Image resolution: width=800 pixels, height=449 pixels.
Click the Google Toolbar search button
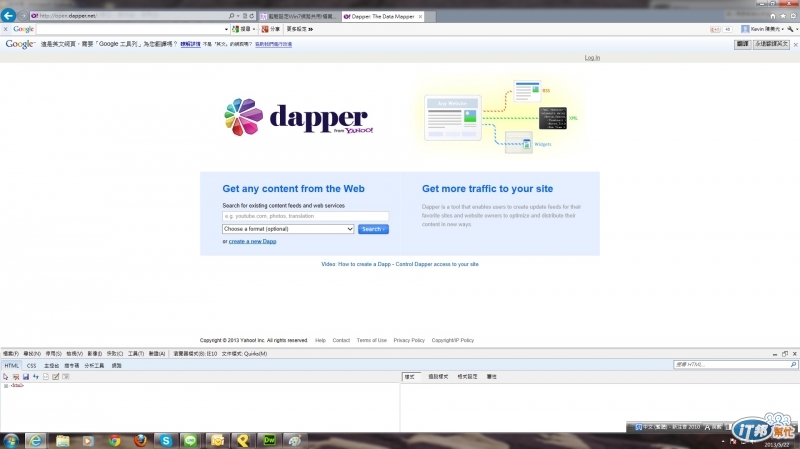click(x=243, y=29)
